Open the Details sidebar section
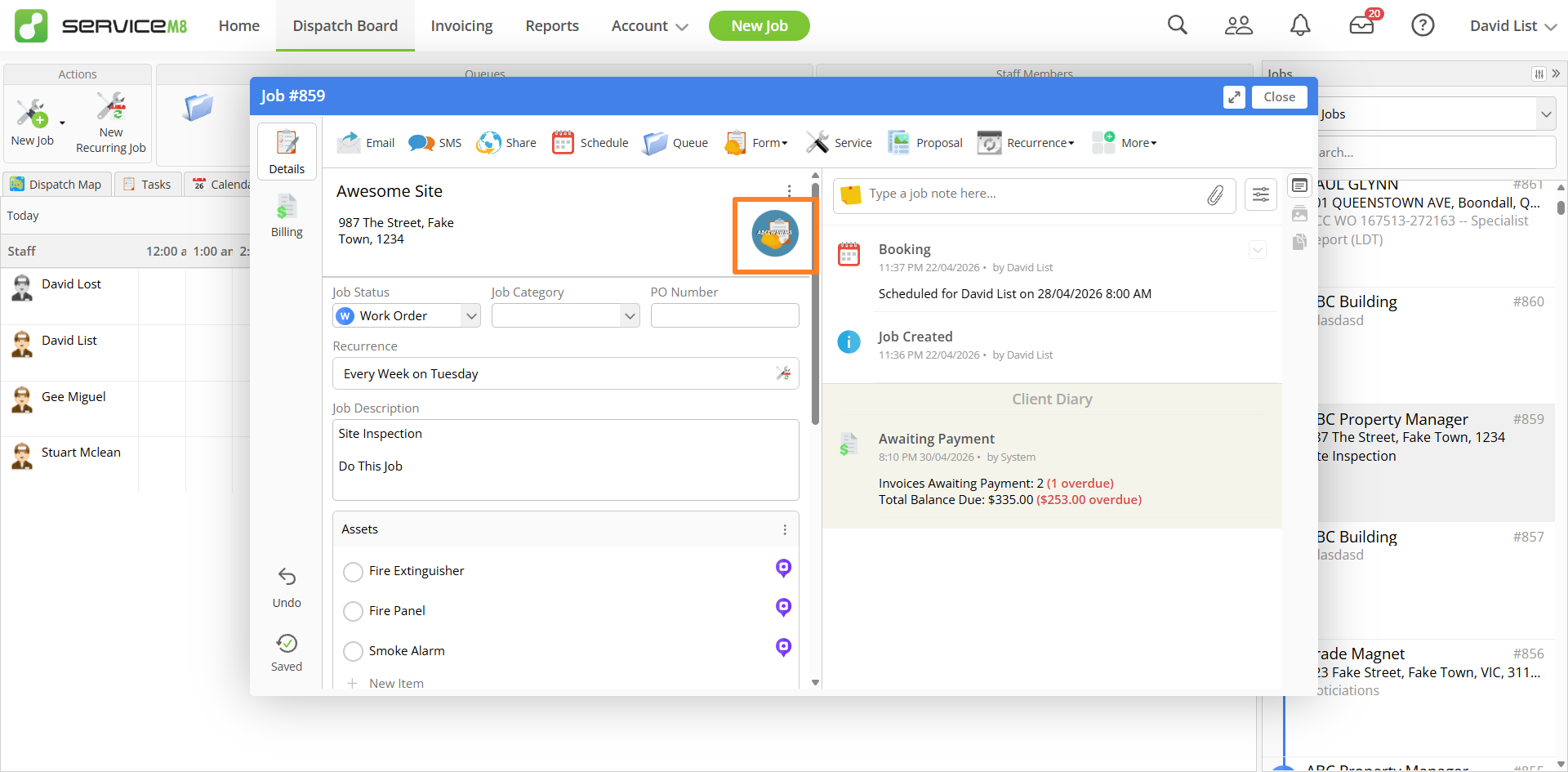 pyautogui.click(x=287, y=152)
